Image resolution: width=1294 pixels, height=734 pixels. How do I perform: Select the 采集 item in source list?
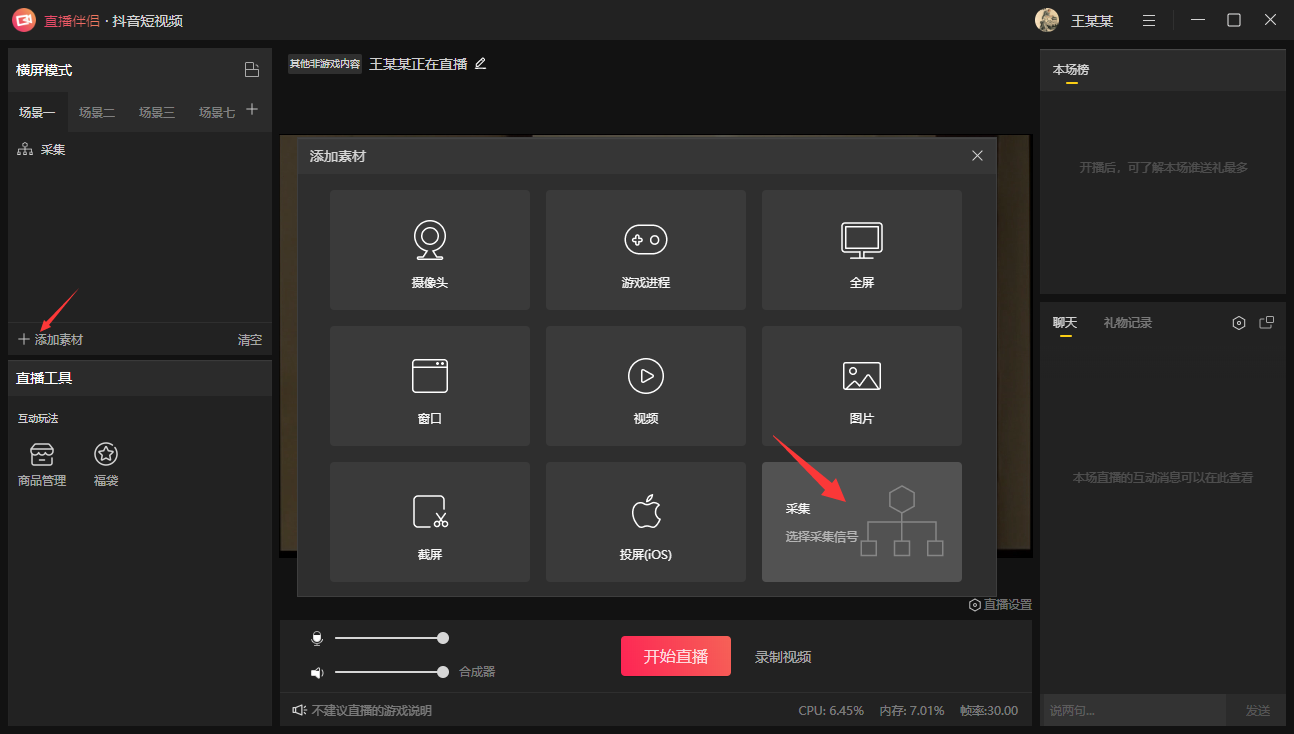coord(140,150)
